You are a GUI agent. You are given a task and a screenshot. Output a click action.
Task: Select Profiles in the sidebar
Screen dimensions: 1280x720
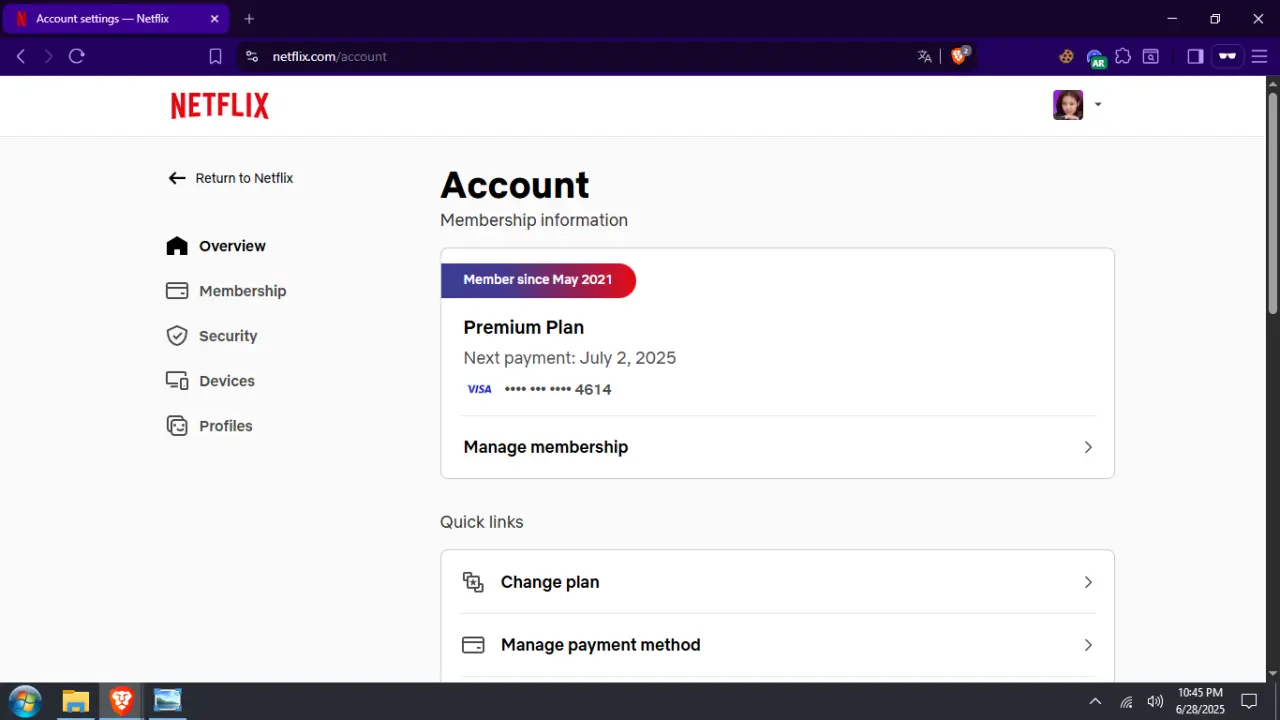210,426
